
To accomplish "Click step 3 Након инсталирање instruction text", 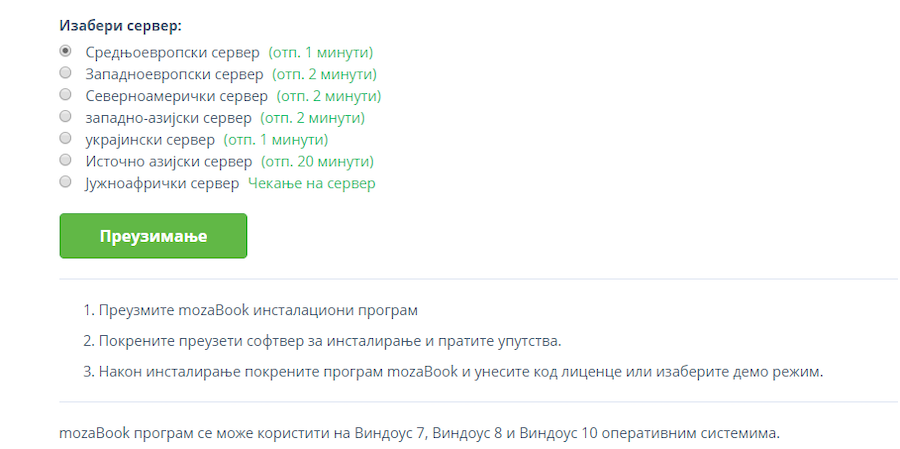I will (x=453, y=372).
